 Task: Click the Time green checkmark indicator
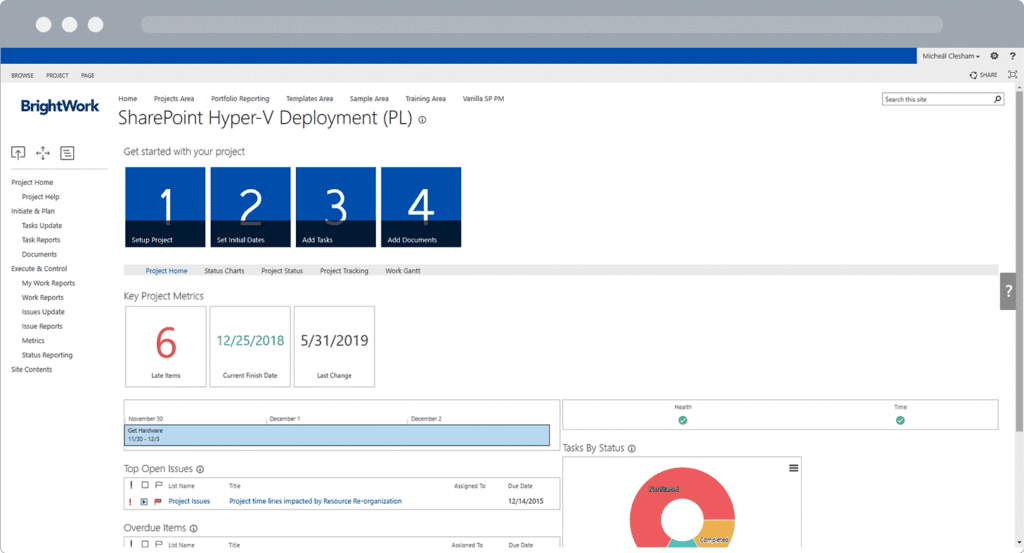click(900, 420)
